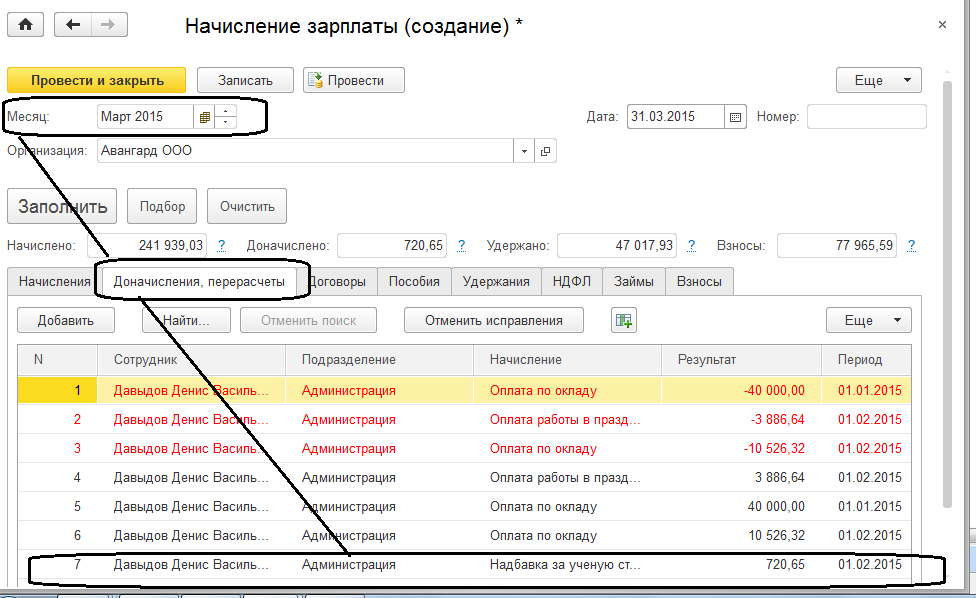Open the date calendar next to 31.03.2015
The height and width of the screenshot is (598, 976).
point(735,117)
